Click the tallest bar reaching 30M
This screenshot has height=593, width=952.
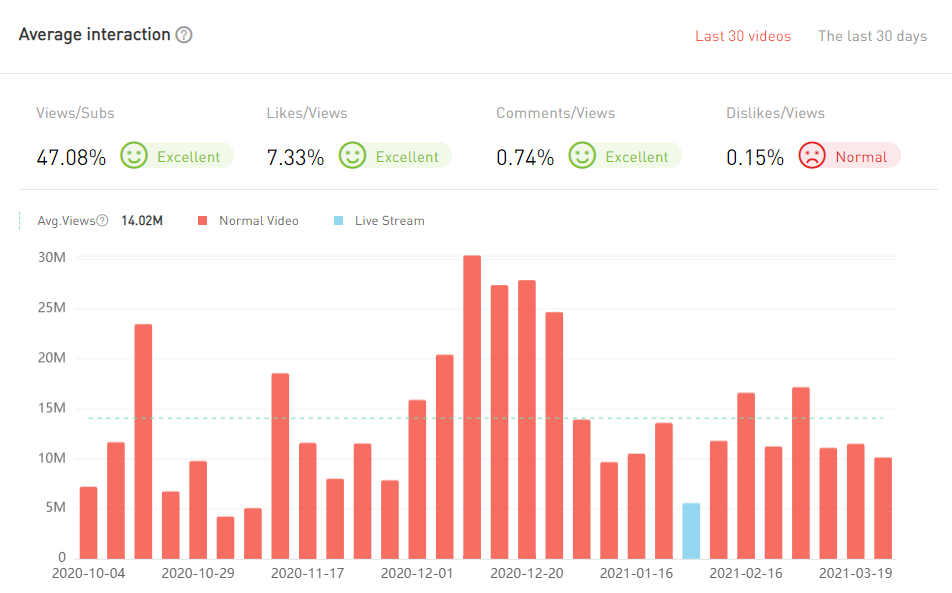(x=472, y=407)
